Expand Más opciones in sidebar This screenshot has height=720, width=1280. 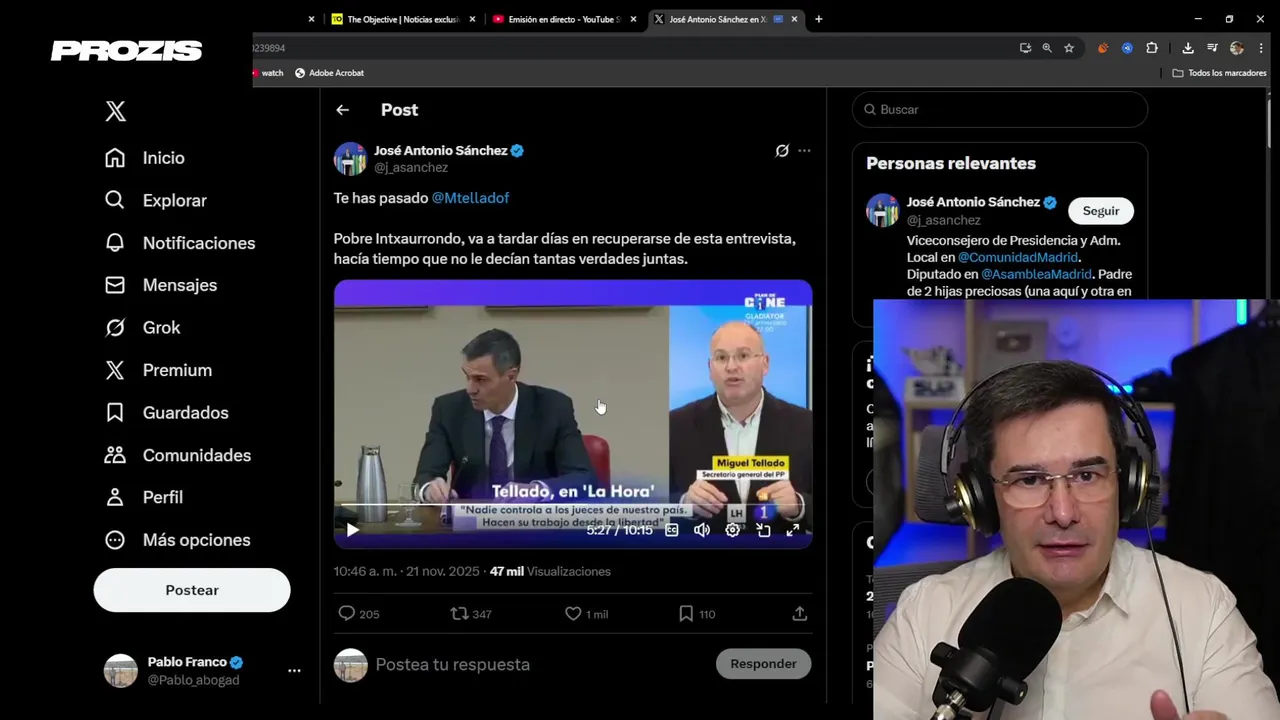coord(178,540)
